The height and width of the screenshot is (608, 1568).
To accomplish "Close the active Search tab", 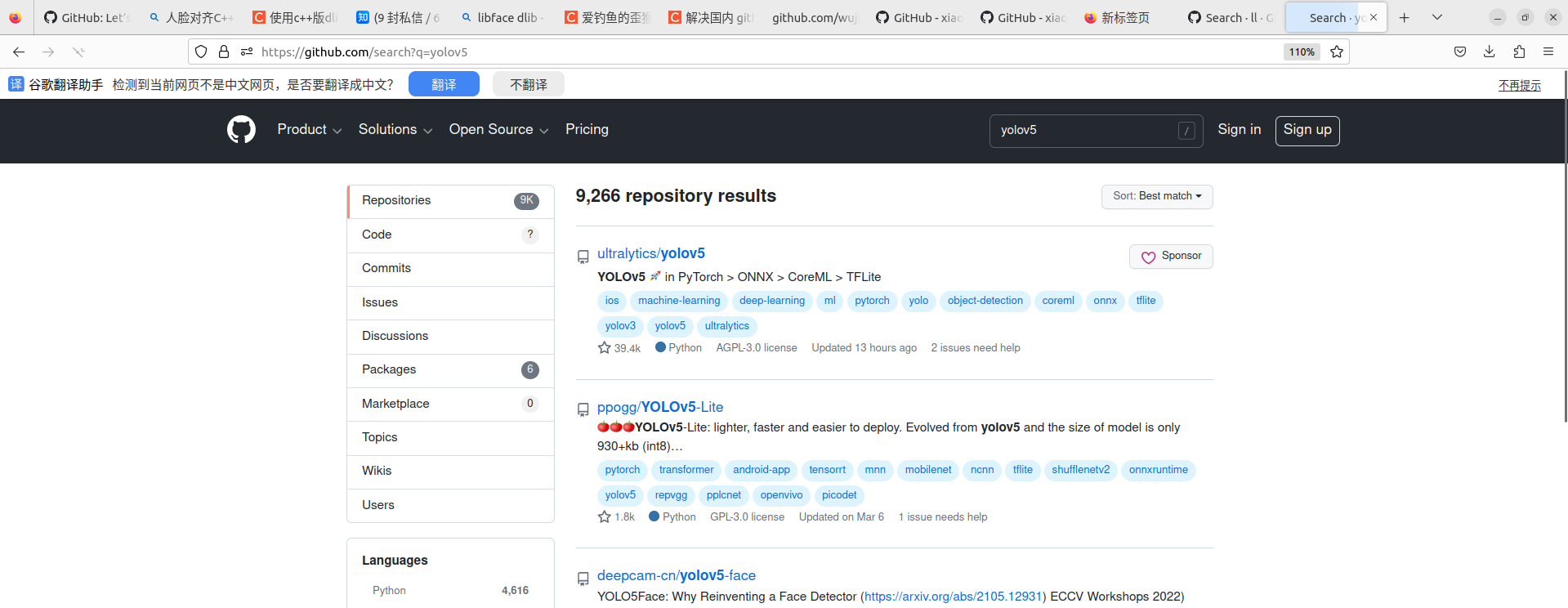I will (1374, 17).
